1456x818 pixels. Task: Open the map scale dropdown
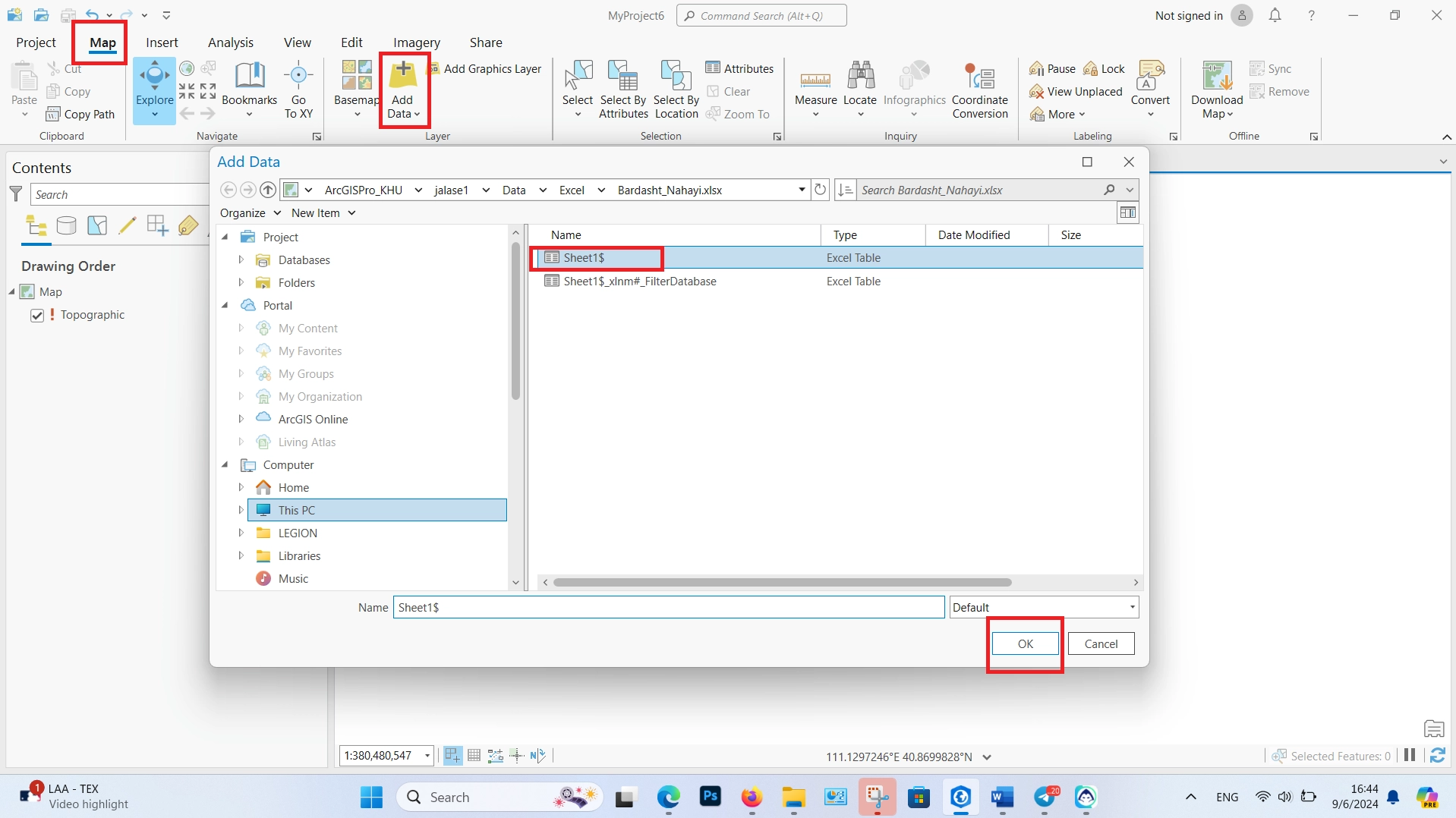point(427,756)
